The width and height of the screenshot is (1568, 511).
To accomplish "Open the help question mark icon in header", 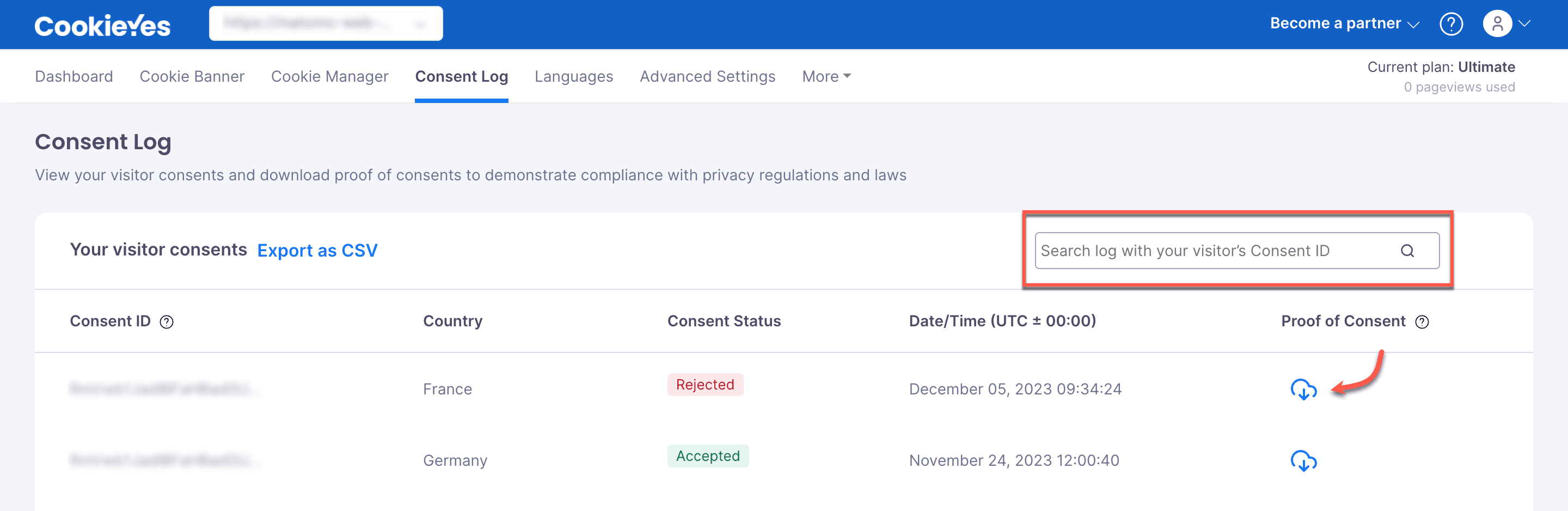I will [1450, 25].
